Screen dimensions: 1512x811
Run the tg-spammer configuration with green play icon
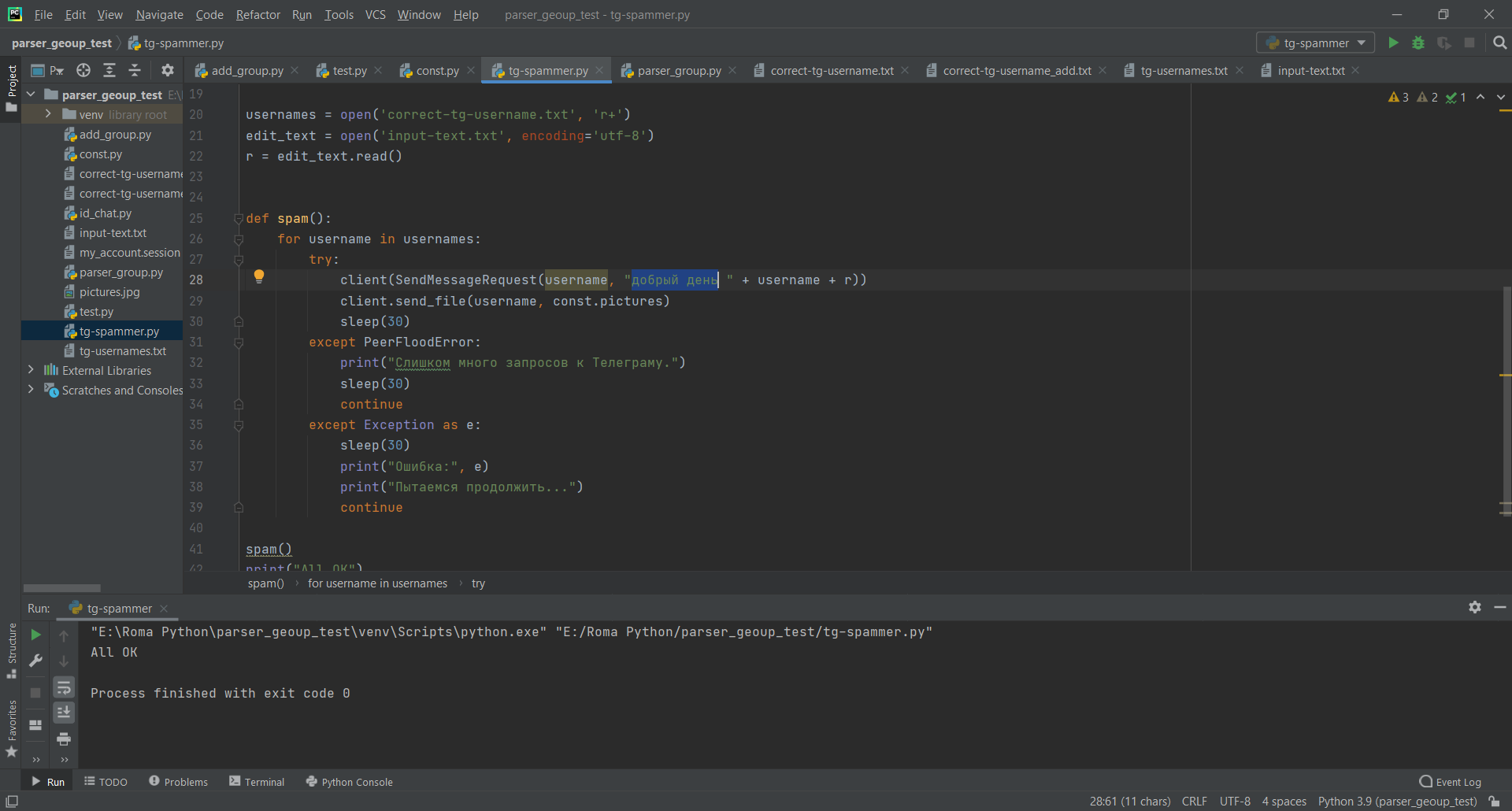click(1393, 43)
